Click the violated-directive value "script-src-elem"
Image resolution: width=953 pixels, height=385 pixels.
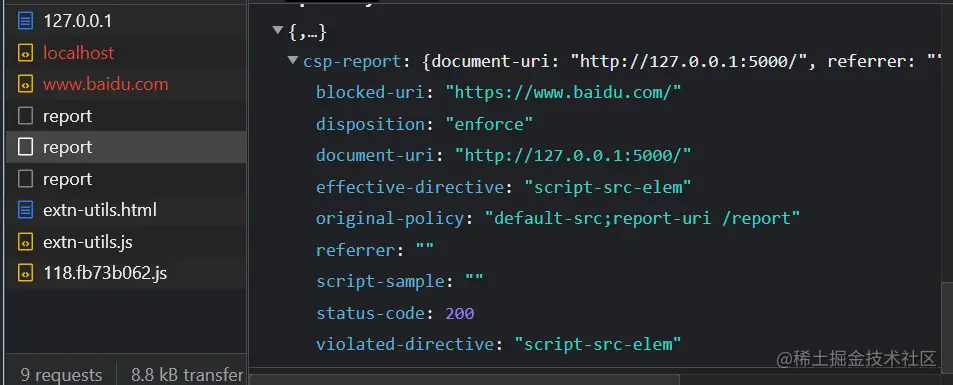(598, 345)
